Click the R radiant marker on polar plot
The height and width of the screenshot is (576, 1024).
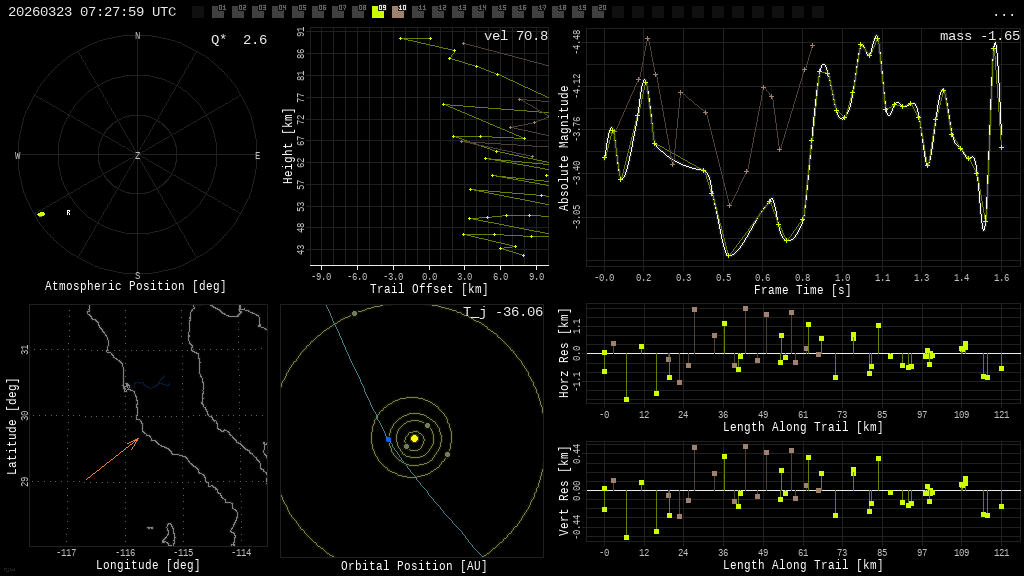tap(68, 213)
